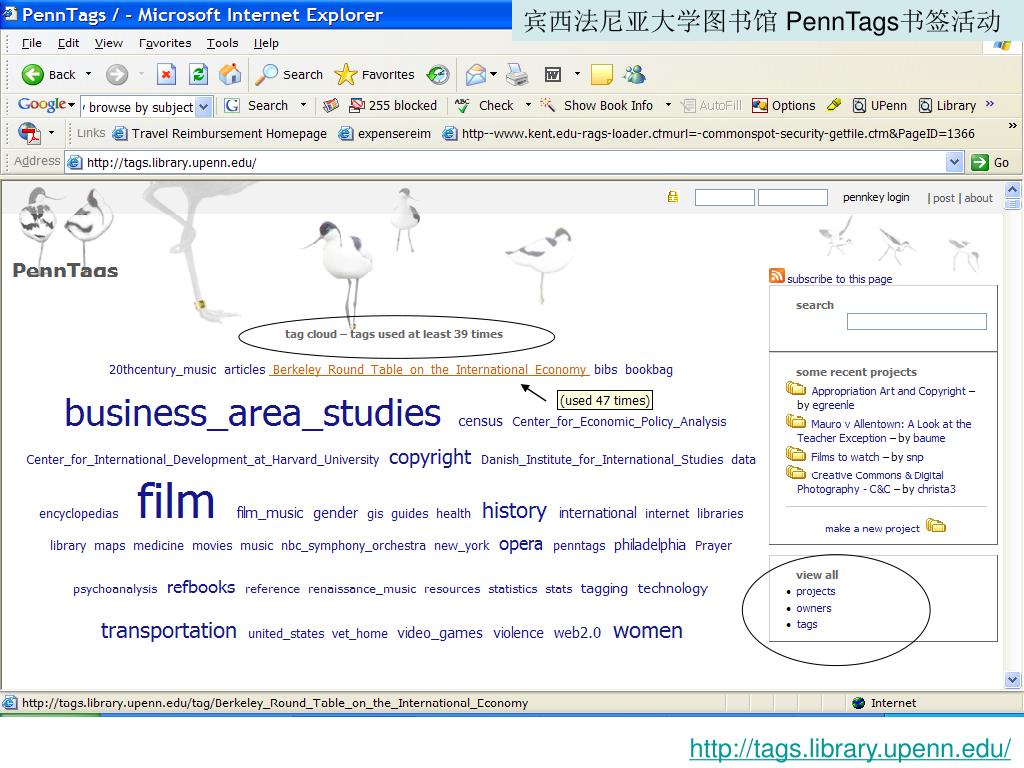Open the Google logo dropdown arrow
Image resolution: width=1024 pixels, height=768 pixels.
71,105
